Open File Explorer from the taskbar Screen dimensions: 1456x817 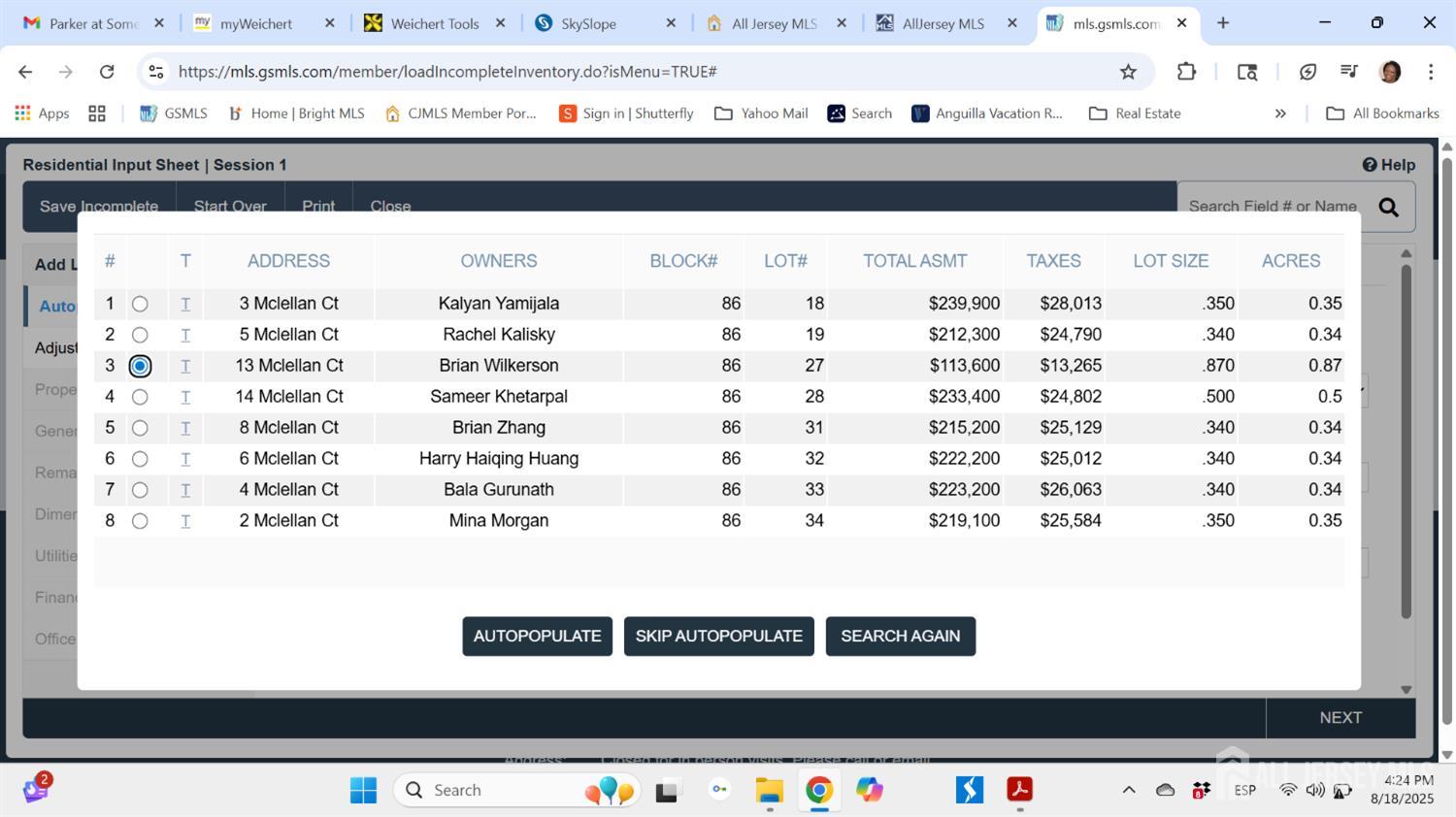coord(770,790)
